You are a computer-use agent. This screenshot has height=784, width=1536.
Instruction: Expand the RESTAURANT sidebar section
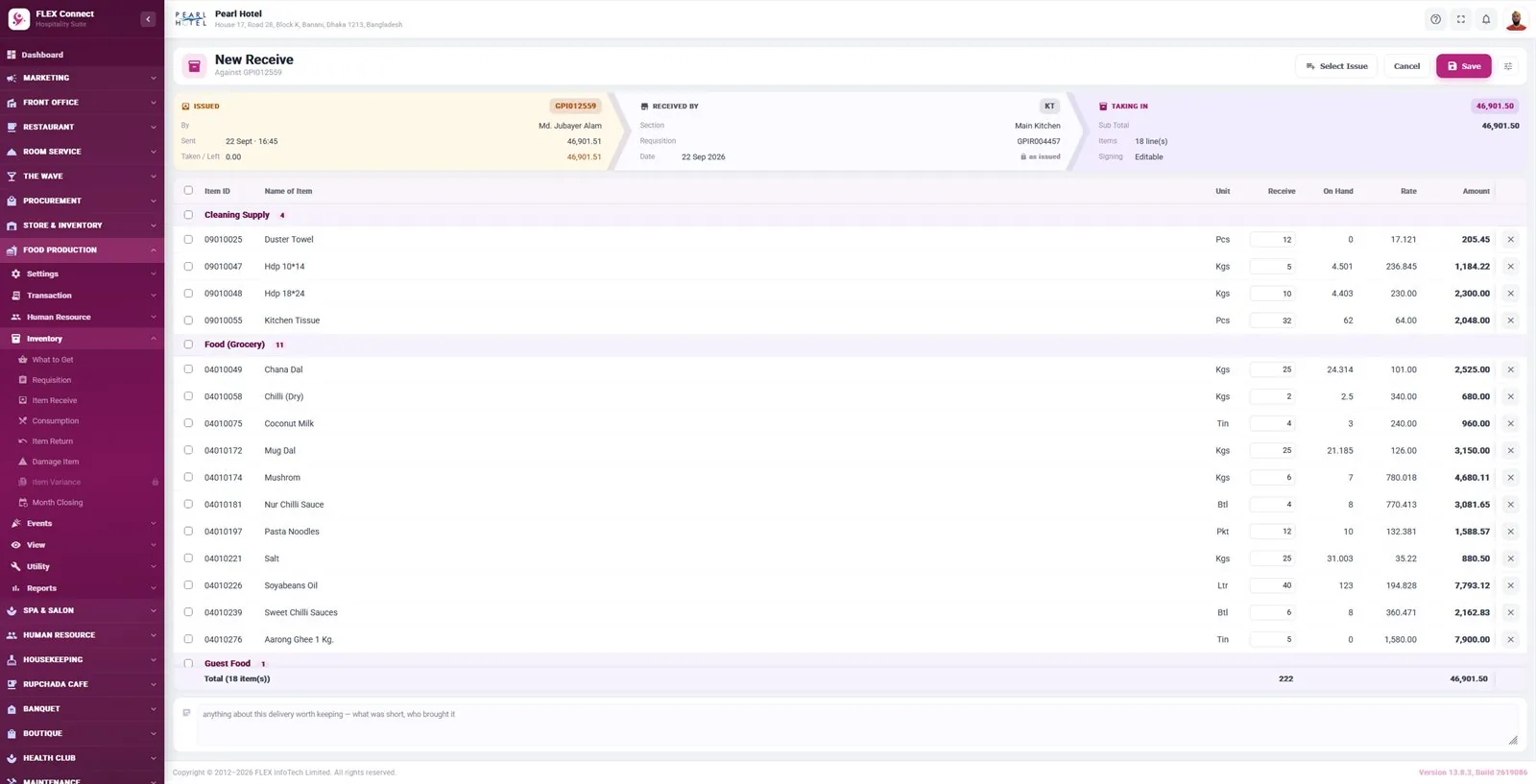[x=82, y=127]
